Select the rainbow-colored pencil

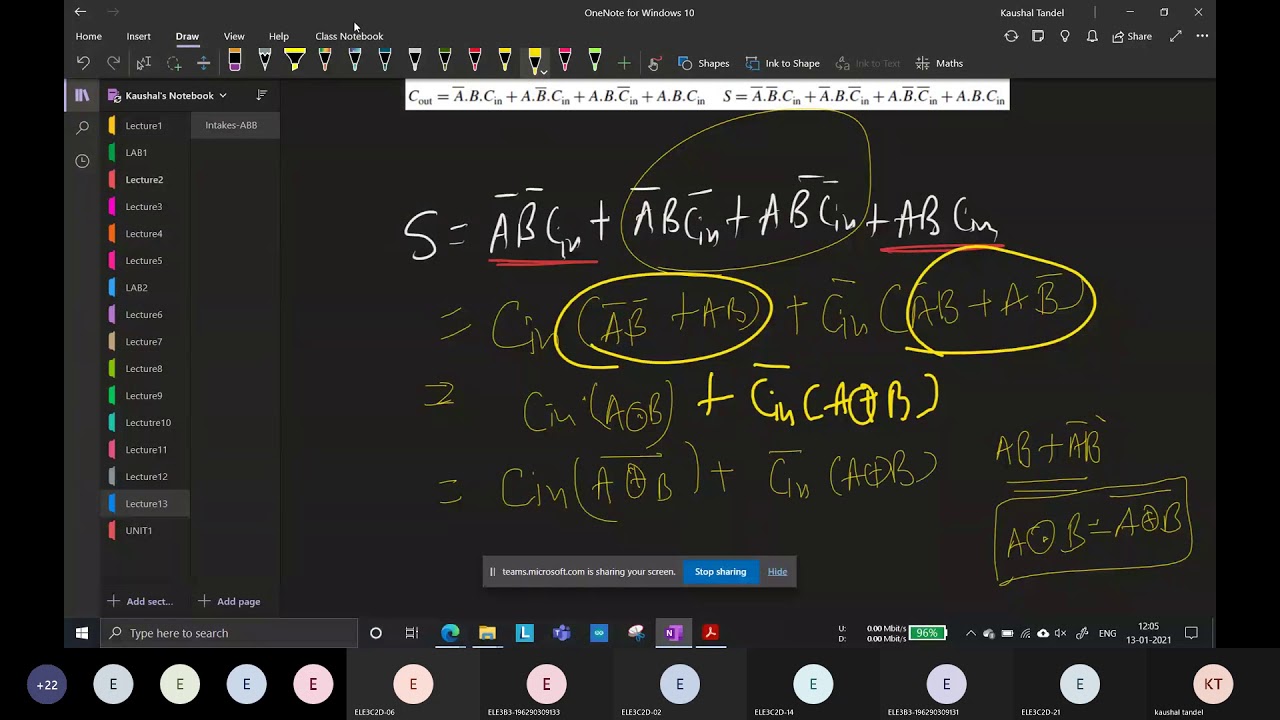[x=325, y=62]
